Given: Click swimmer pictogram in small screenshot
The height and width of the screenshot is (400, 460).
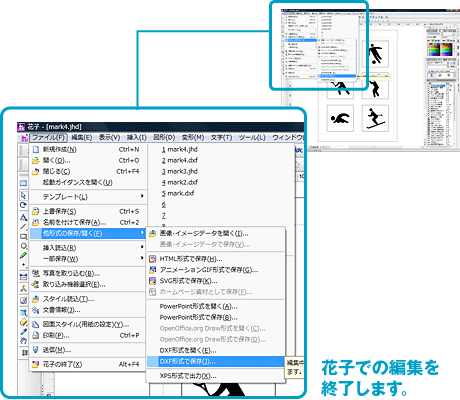Looking at the screenshot, I should pos(340,118).
